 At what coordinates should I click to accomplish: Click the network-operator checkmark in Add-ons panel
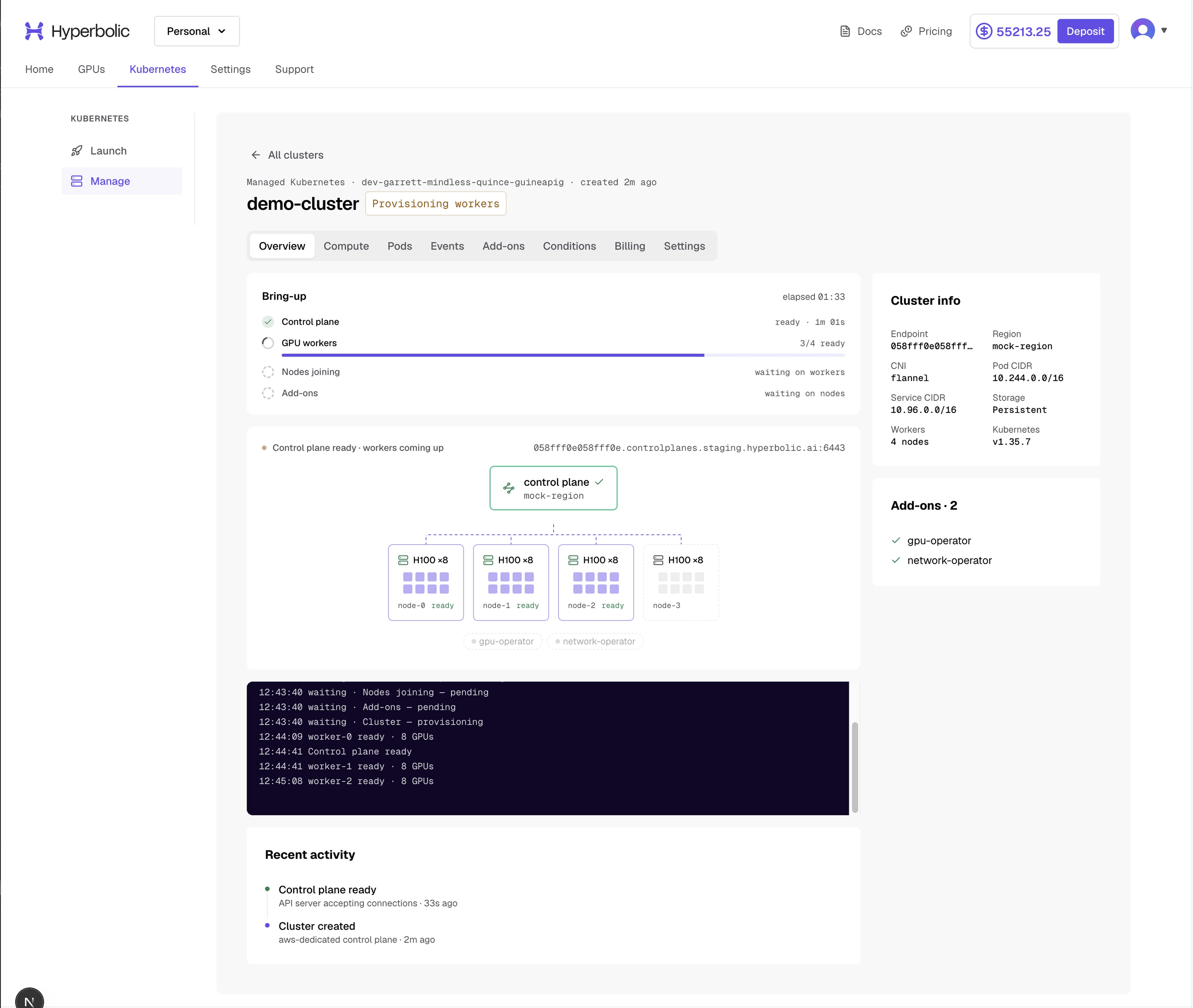(x=896, y=560)
